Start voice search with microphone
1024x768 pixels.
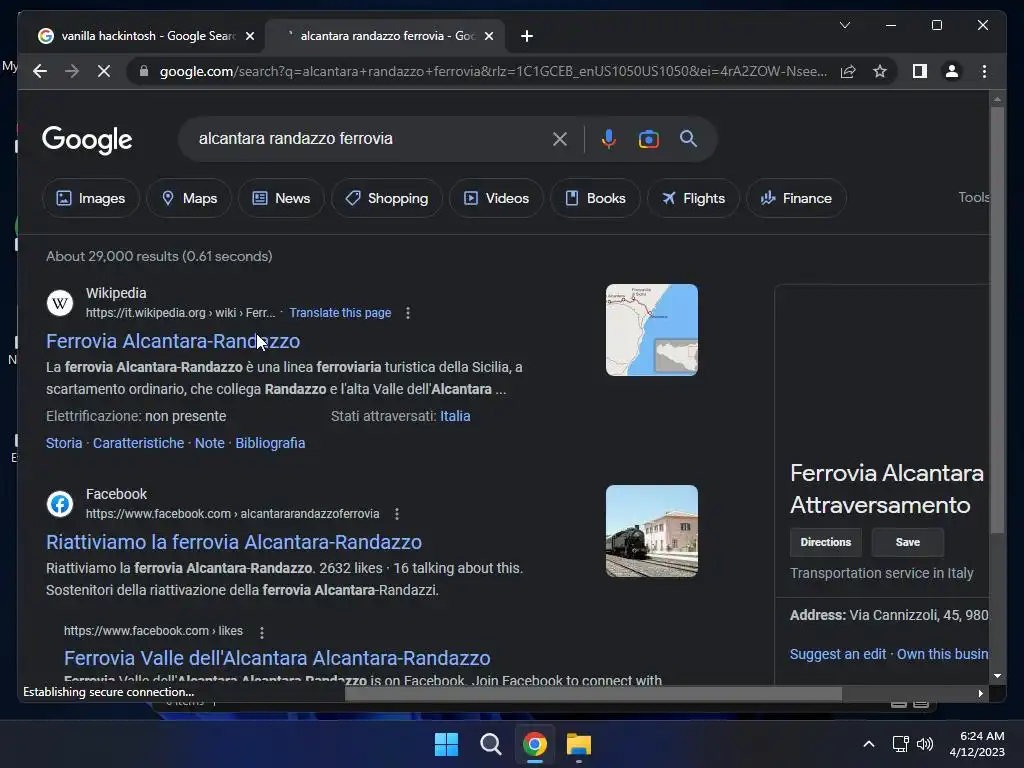(609, 138)
